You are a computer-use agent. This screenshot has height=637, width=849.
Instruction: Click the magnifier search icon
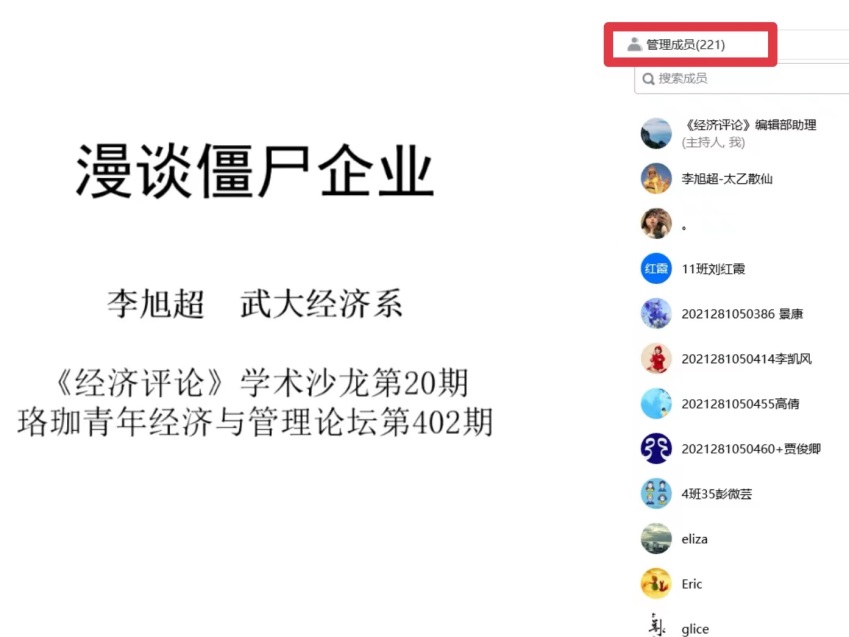point(648,79)
